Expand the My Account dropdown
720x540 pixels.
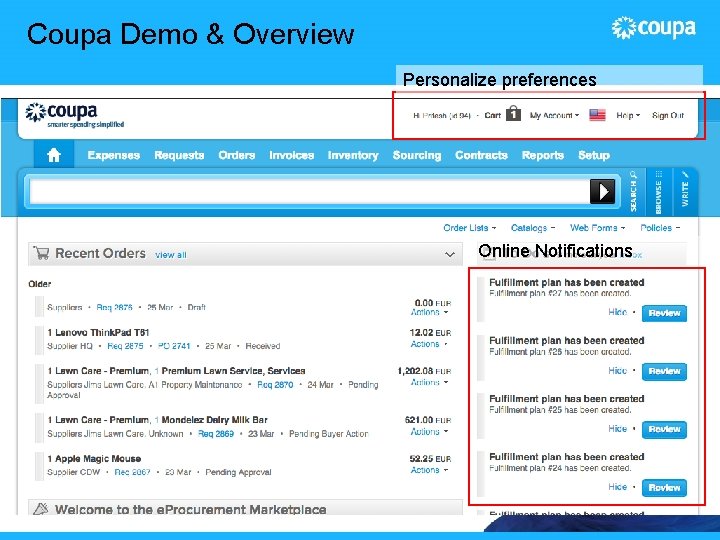pyautogui.click(x=554, y=115)
